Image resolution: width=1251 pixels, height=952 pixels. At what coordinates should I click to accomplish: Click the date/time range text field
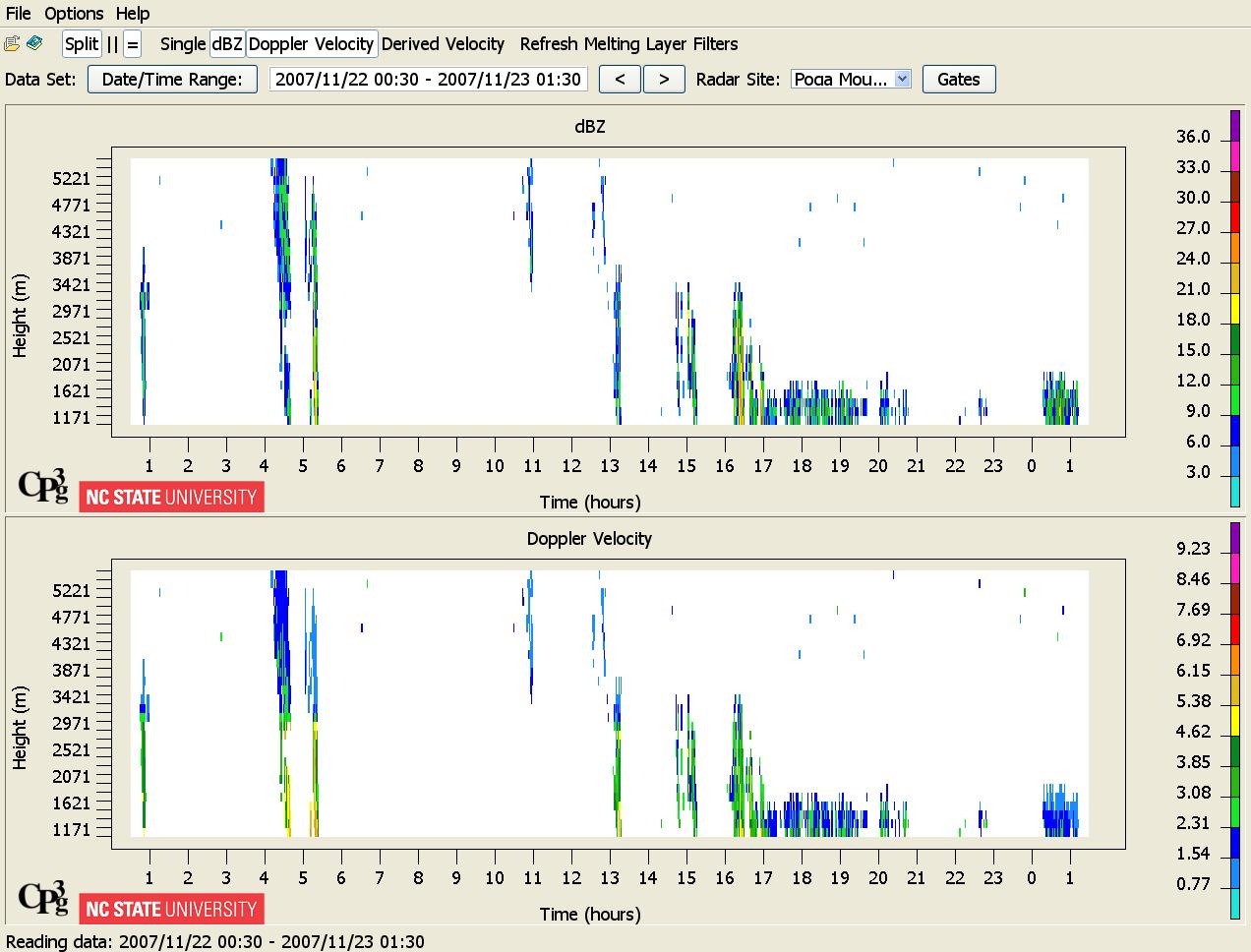(x=428, y=80)
